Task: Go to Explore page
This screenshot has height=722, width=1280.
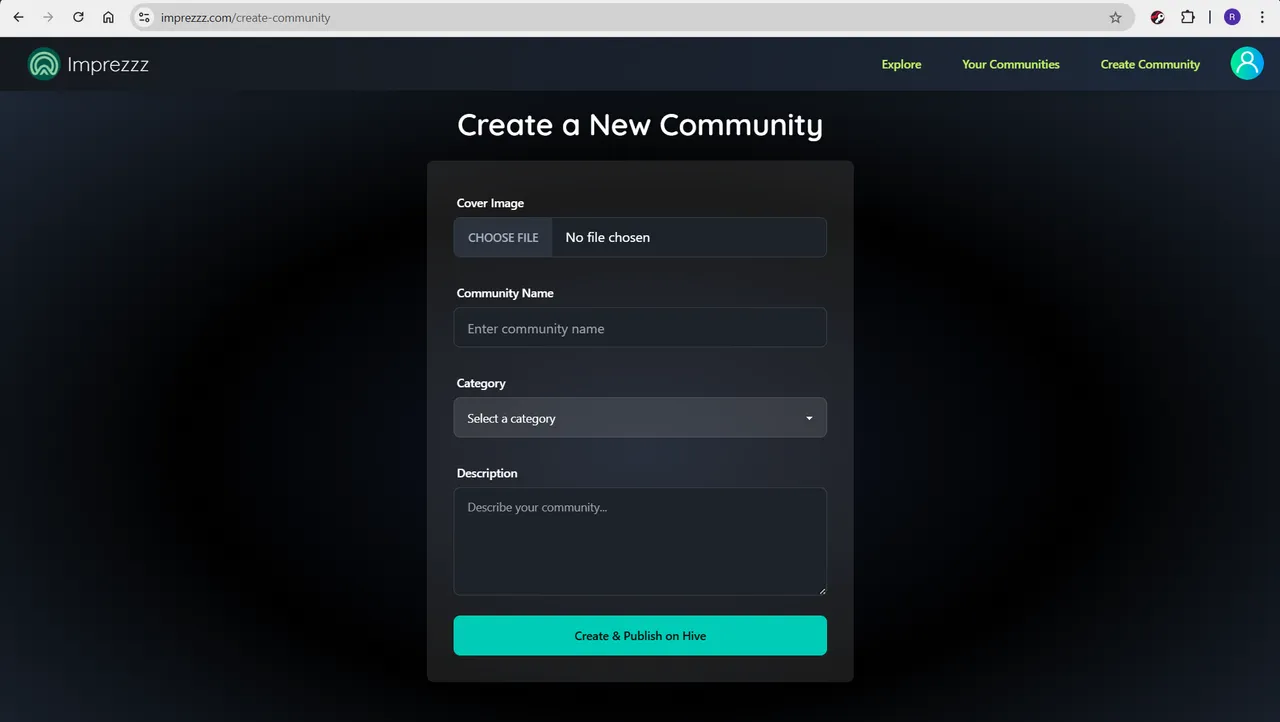Action: (901, 64)
